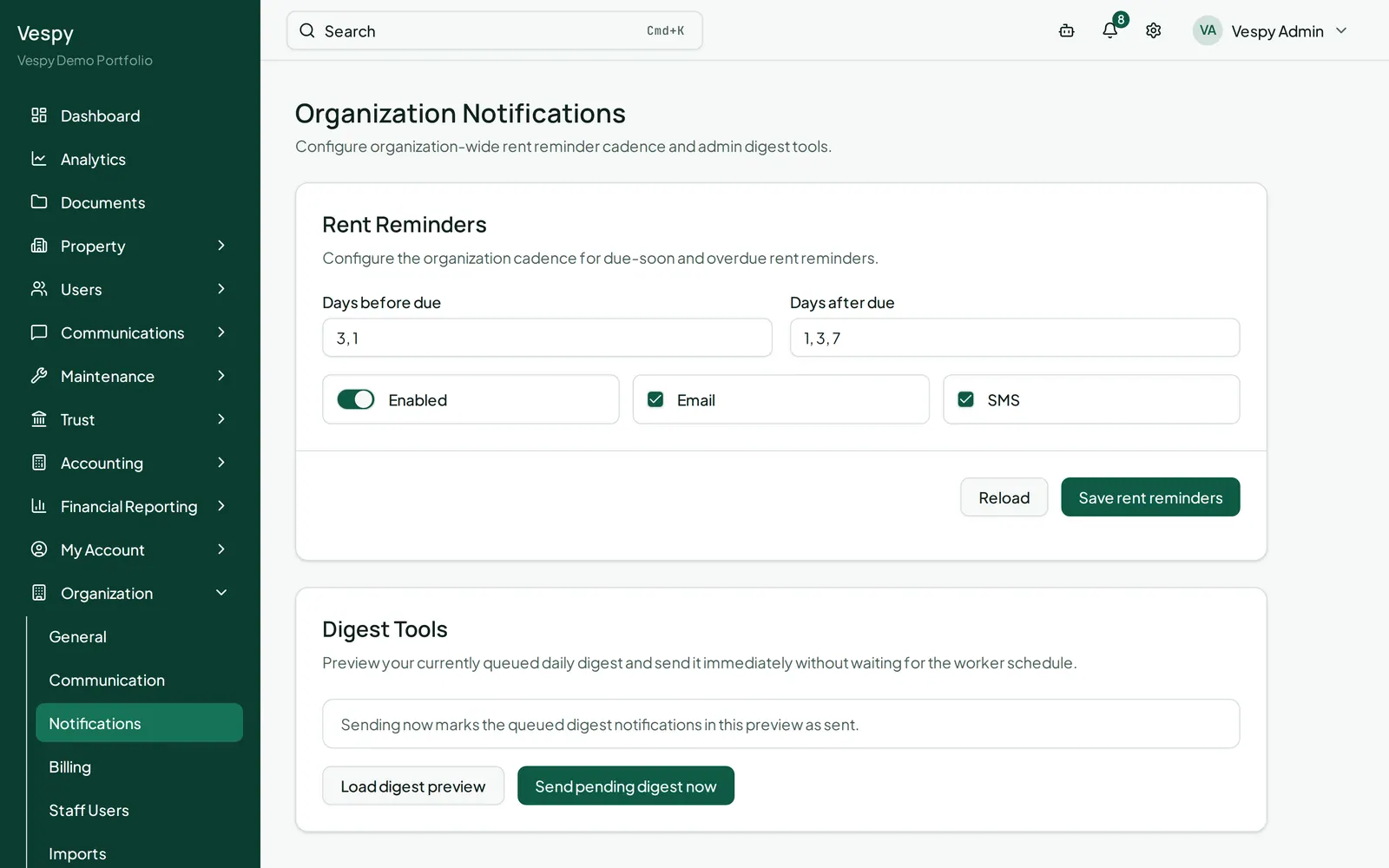Viewport: 1389px width, 868px height.
Task: Click the Trust bank icon
Action: coord(39,419)
